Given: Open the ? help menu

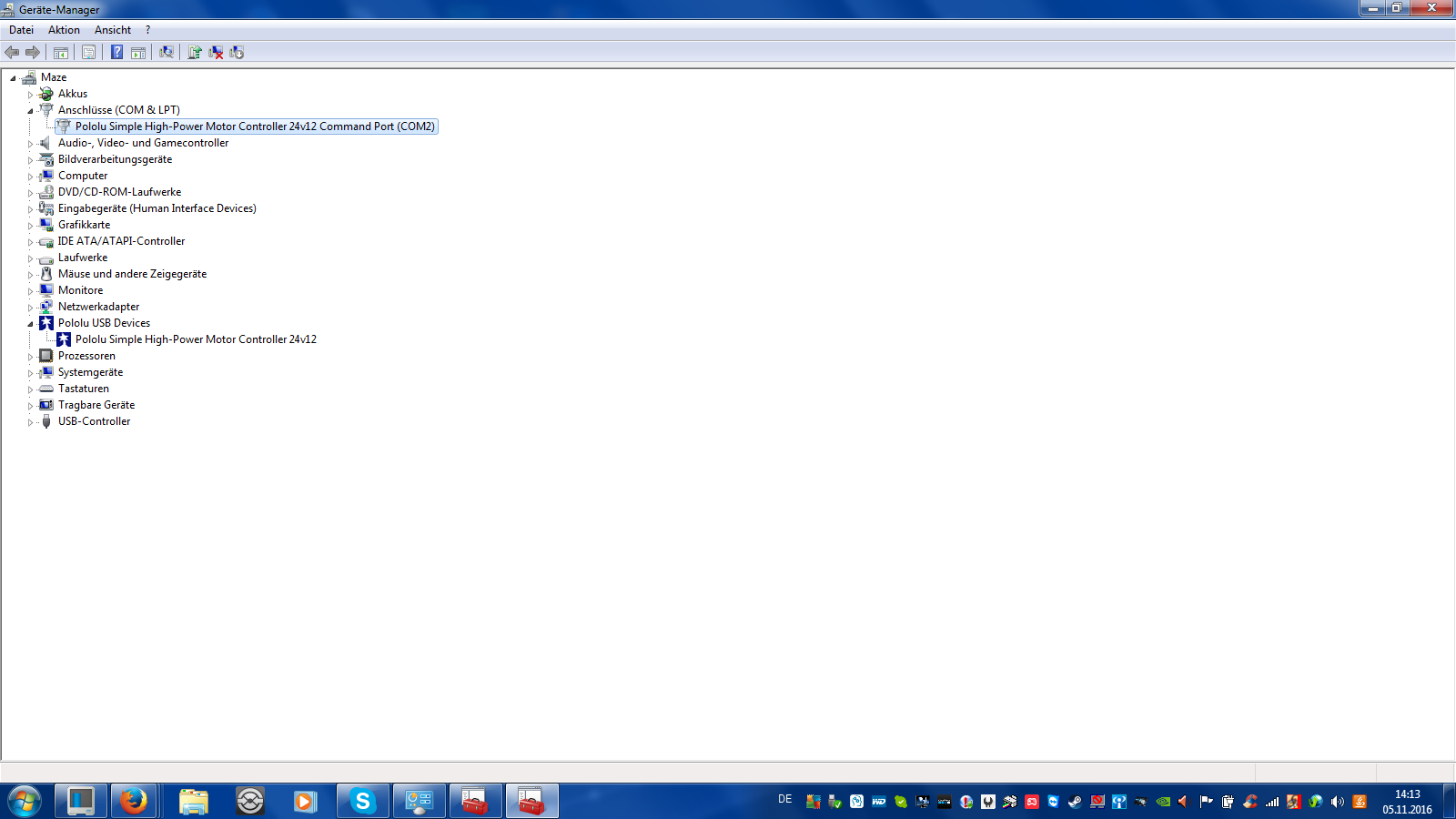Looking at the screenshot, I should [147, 30].
